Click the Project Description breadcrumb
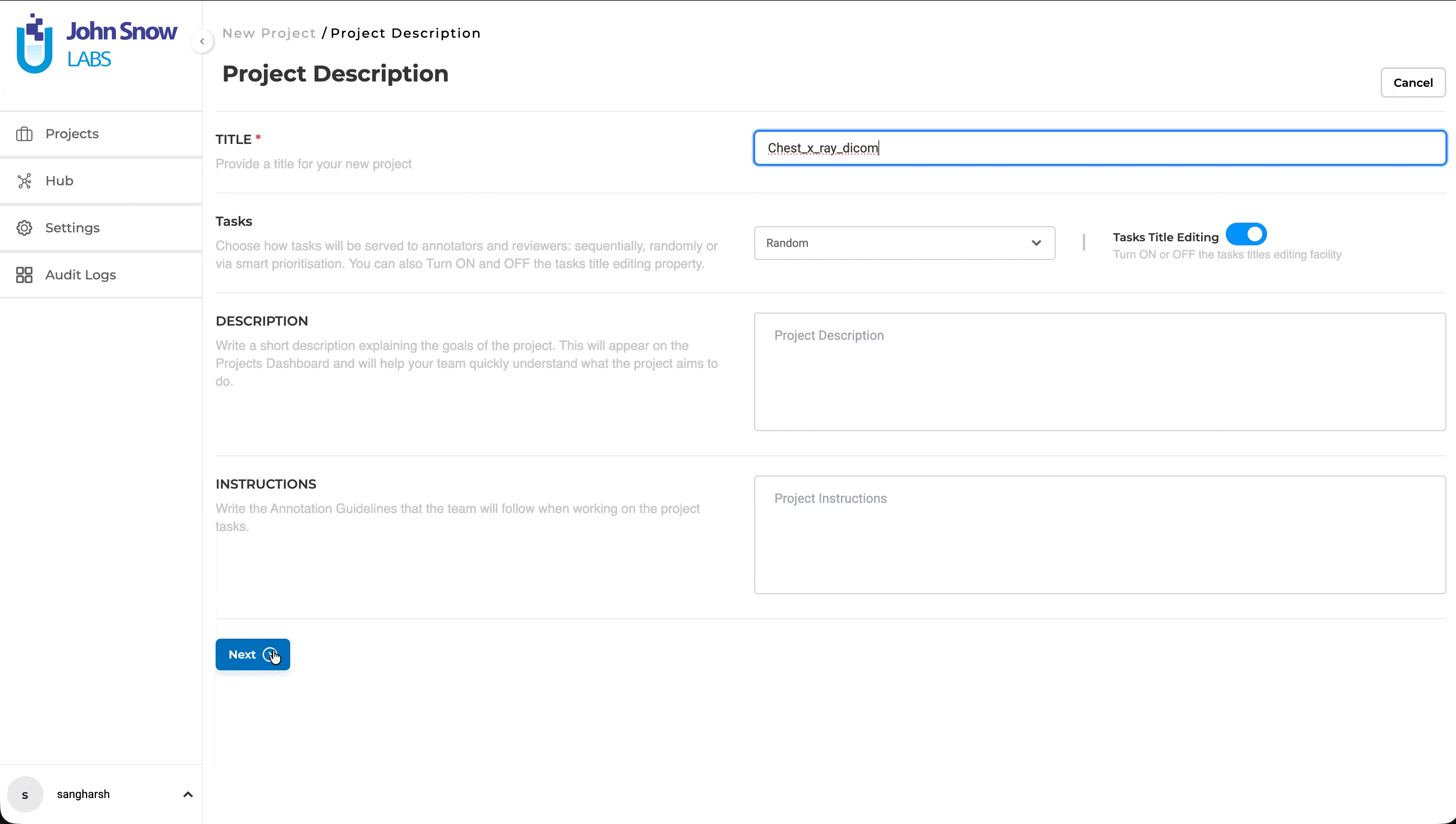This screenshot has width=1456, height=824. click(x=406, y=33)
